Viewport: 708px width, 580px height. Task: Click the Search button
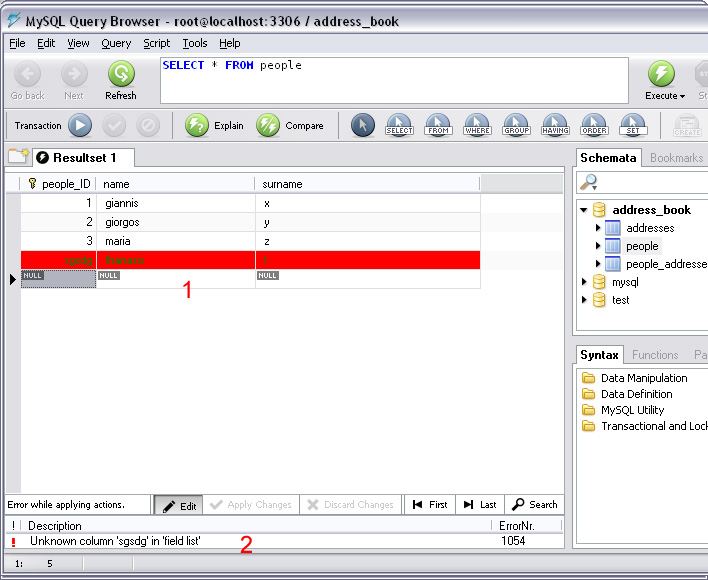click(x=535, y=505)
